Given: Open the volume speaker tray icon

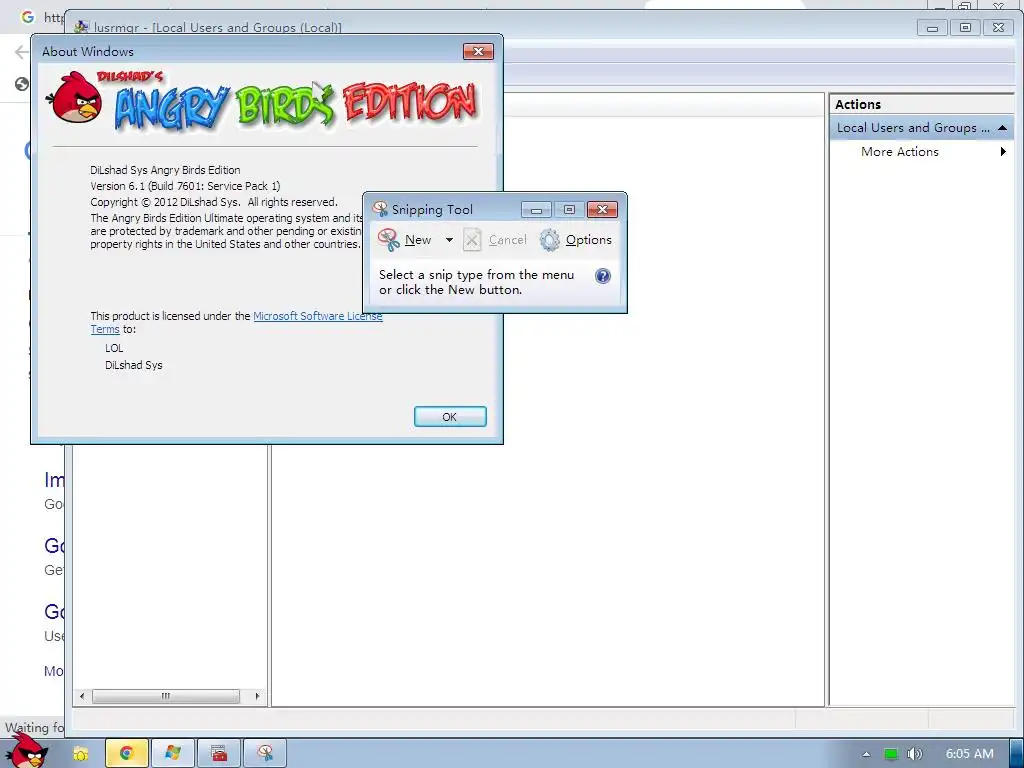Looking at the screenshot, I should click(914, 754).
